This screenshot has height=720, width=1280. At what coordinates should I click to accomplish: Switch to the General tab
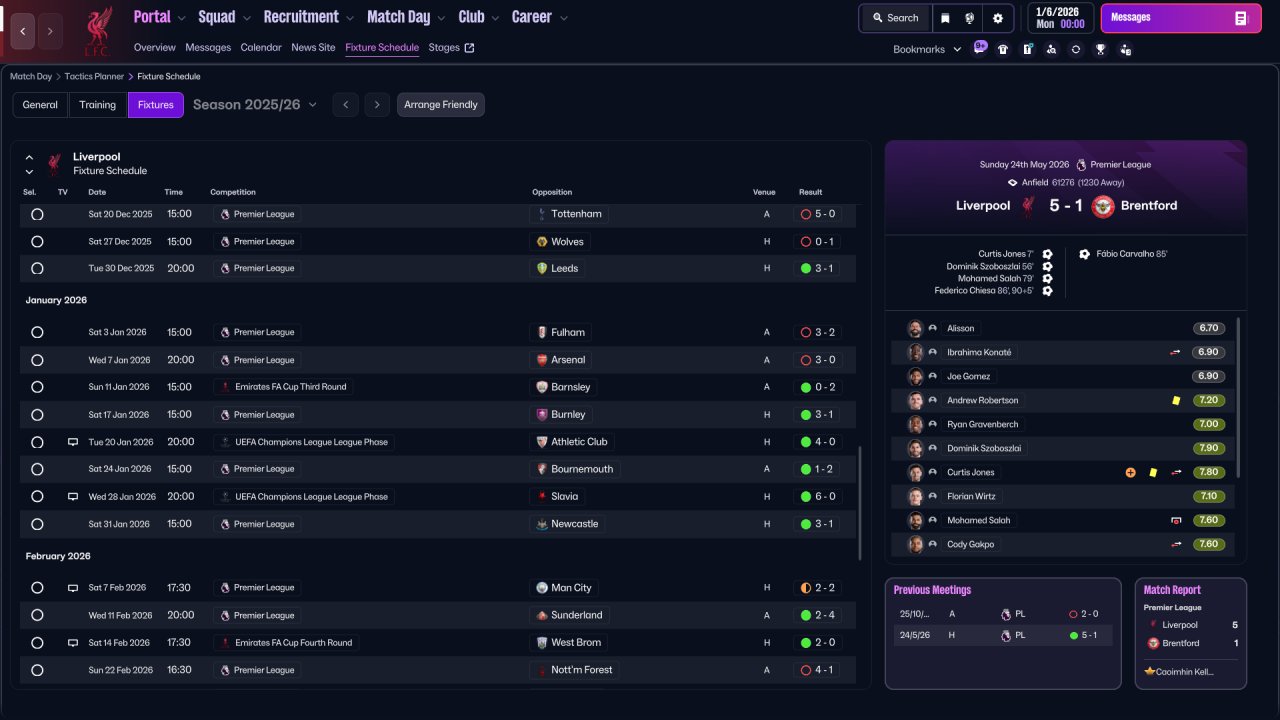[x=40, y=105]
